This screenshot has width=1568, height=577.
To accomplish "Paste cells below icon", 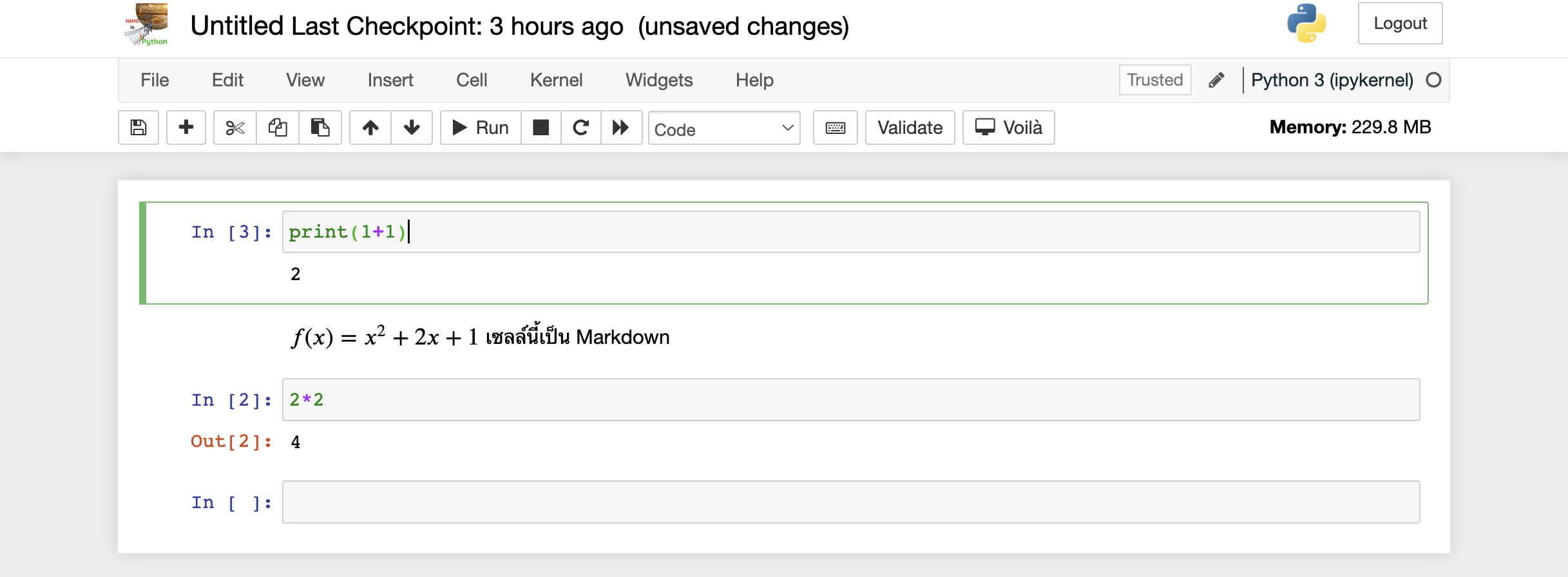I will (320, 128).
